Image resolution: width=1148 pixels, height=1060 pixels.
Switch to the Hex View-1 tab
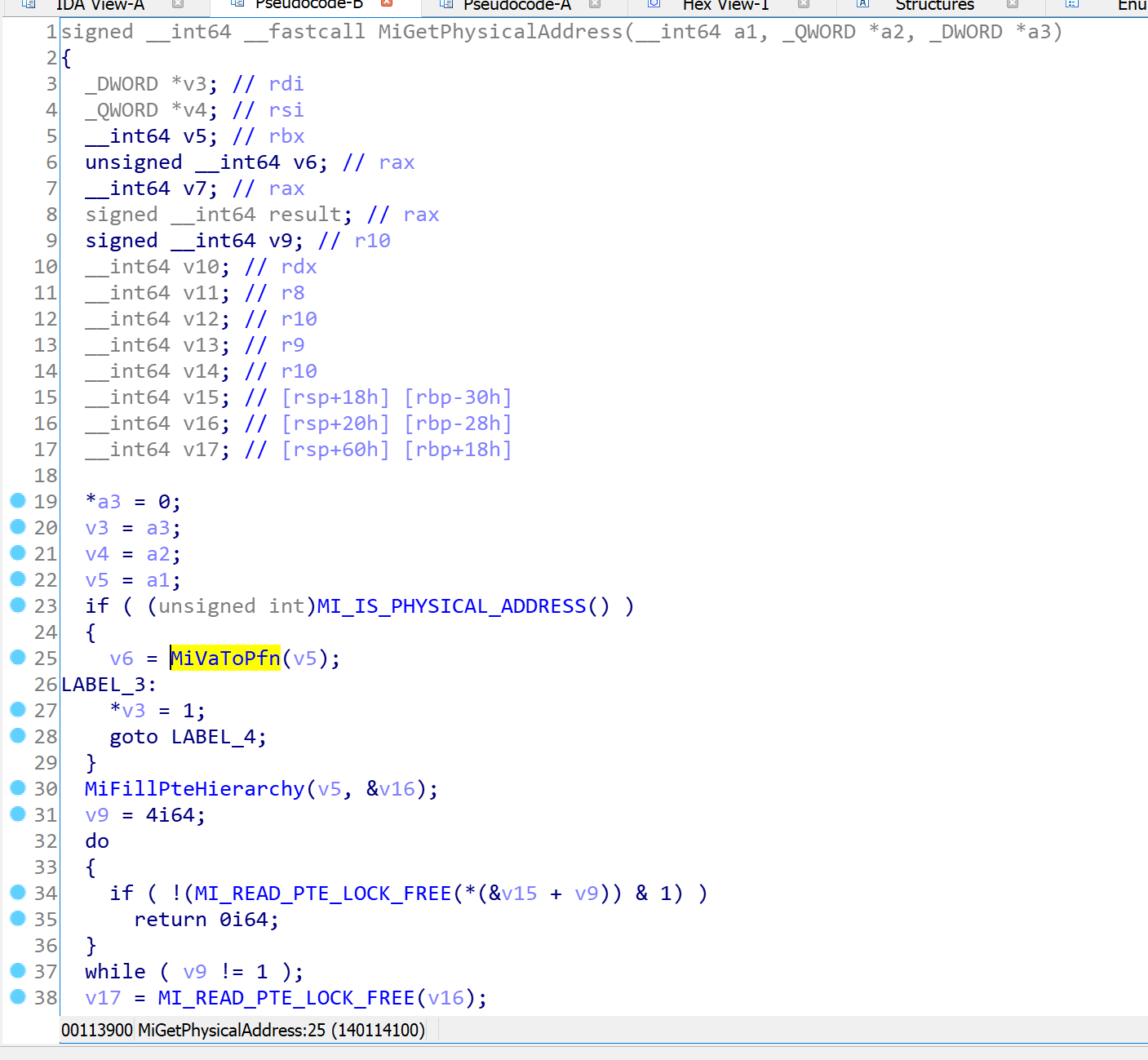pyautogui.click(x=725, y=5)
